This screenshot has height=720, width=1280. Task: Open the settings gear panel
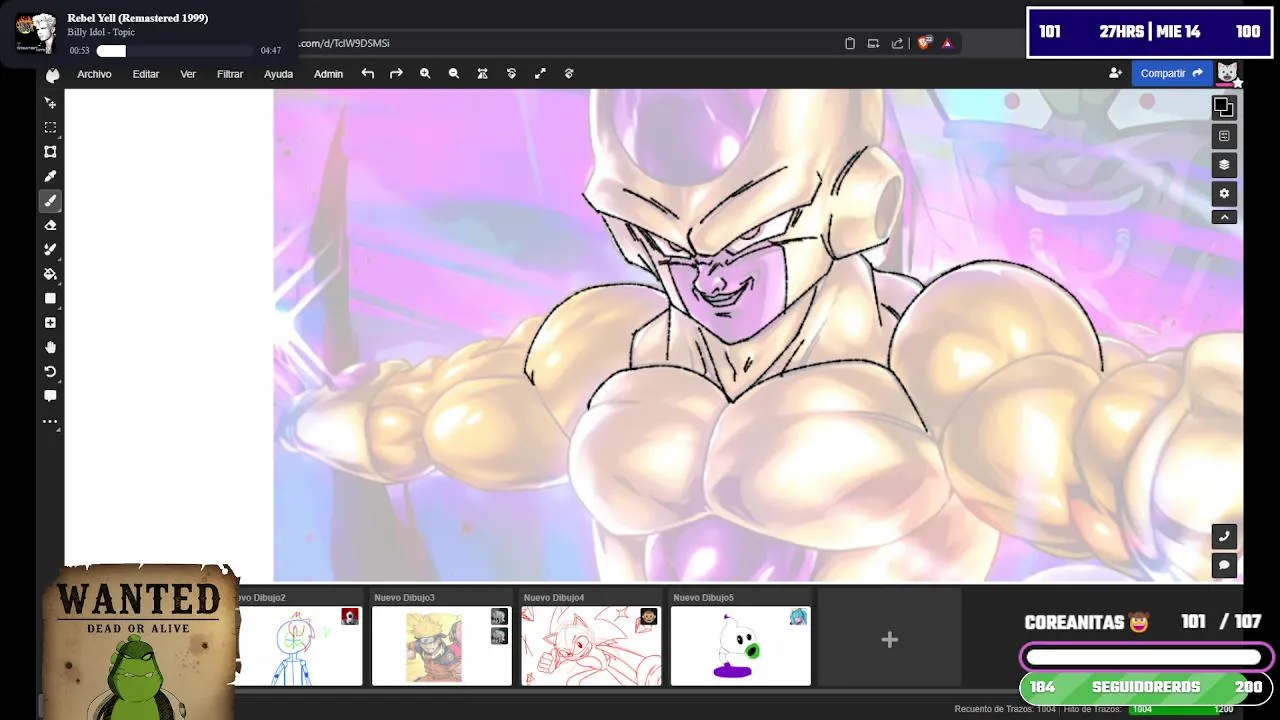pyautogui.click(x=1224, y=193)
